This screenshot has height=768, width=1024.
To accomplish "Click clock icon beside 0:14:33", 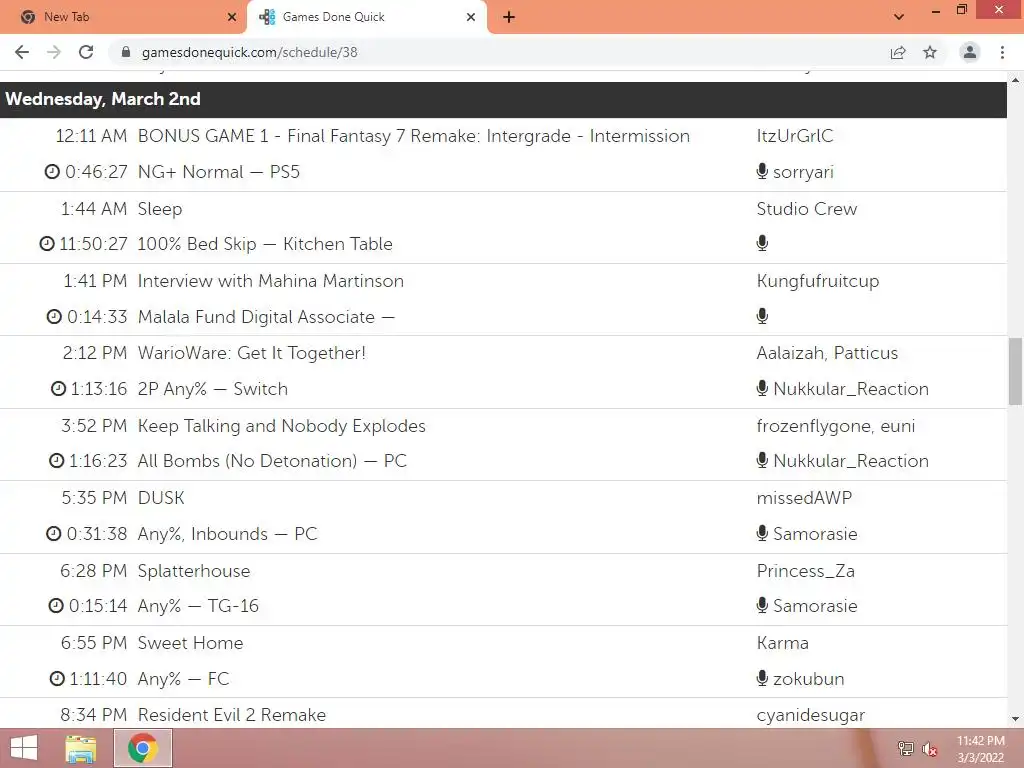I will coord(54,317).
